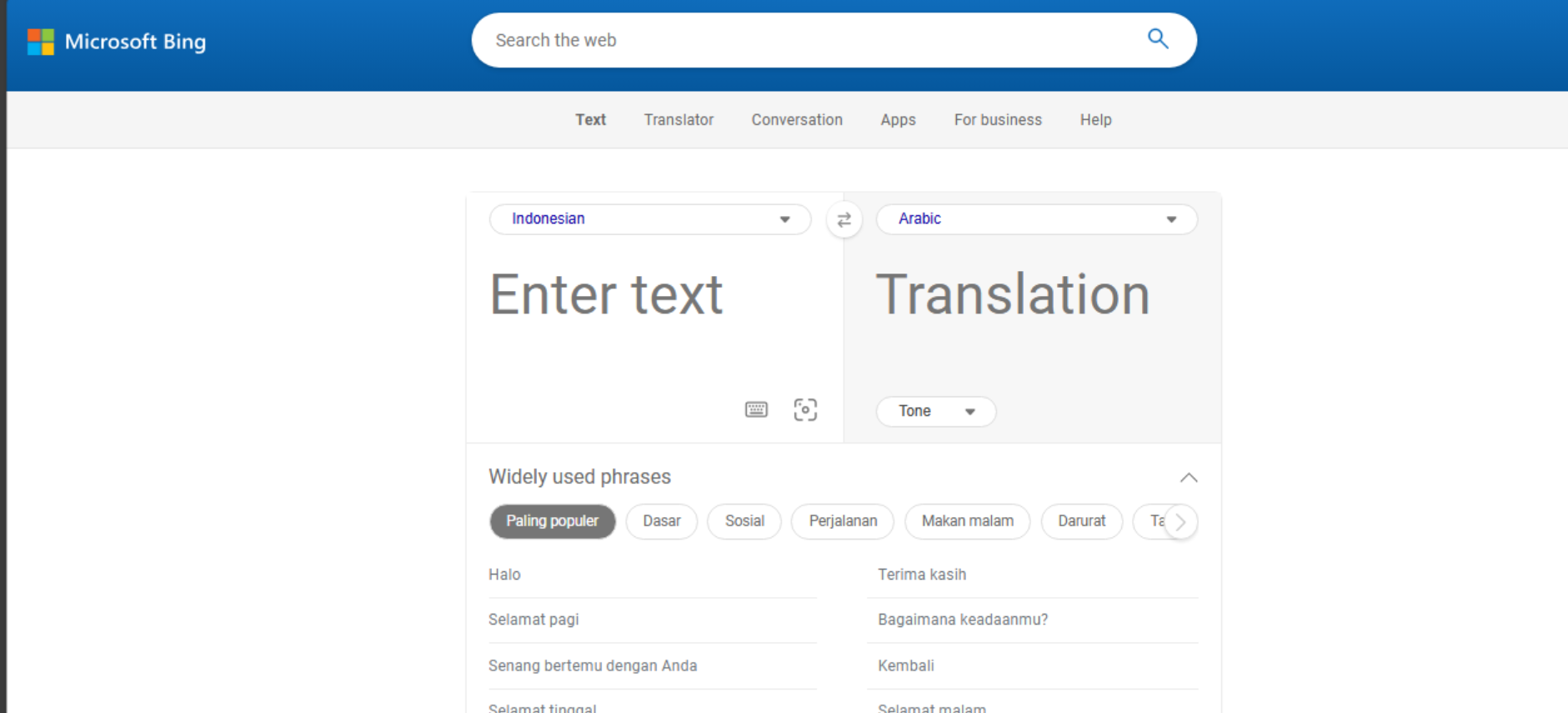
Task: Open the Help tab
Action: pos(1095,120)
